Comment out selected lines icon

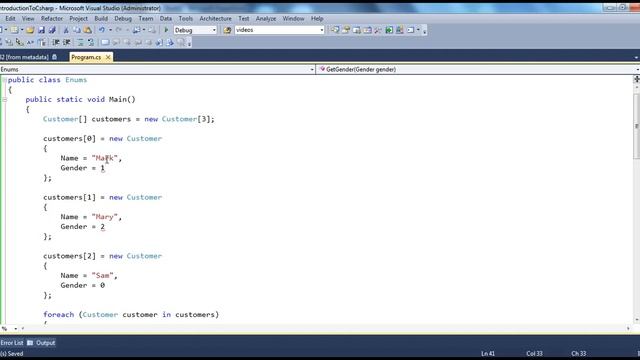(80, 42)
